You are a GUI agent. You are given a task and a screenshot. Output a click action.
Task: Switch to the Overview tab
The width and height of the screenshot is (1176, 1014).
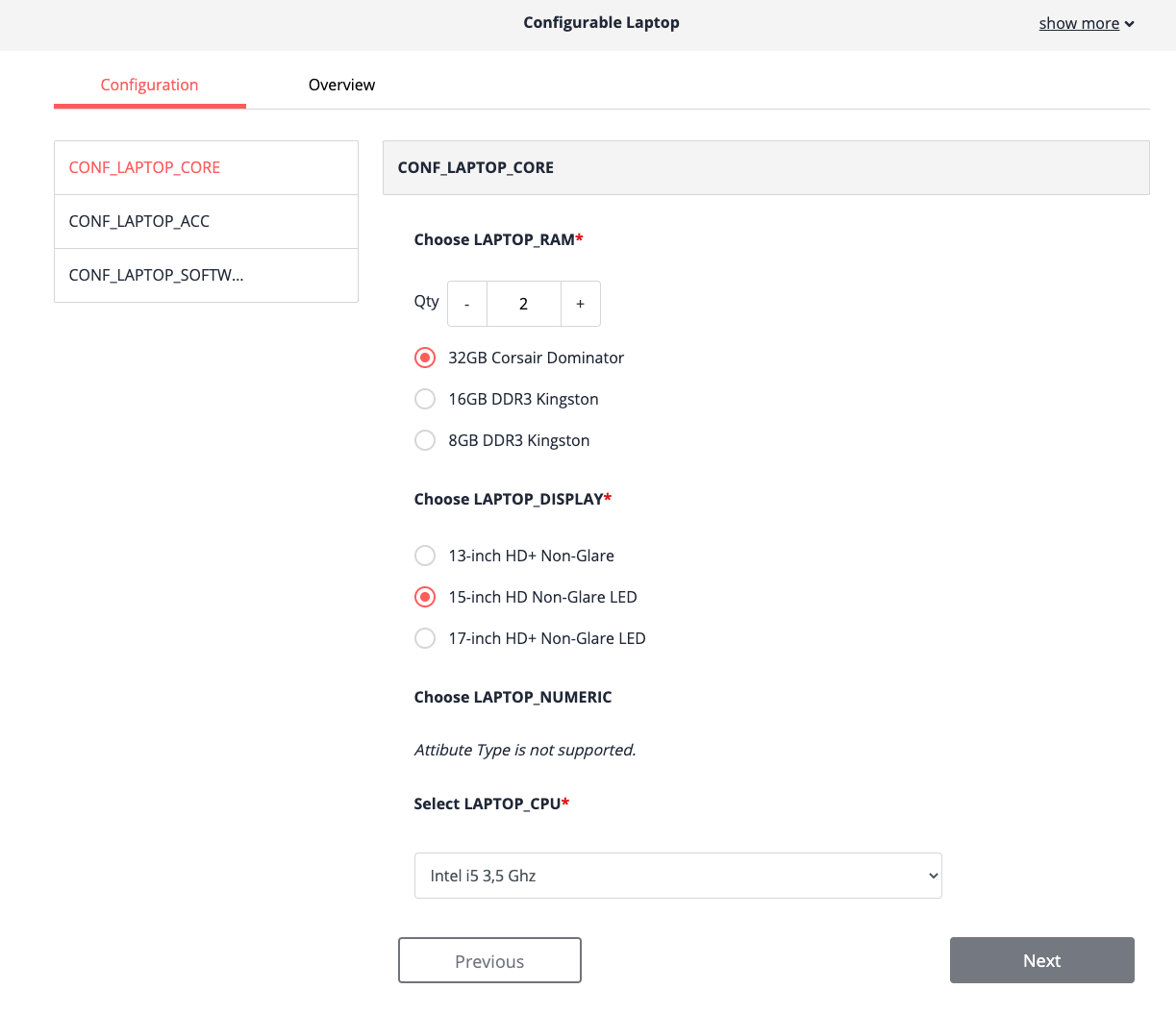point(341,85)
